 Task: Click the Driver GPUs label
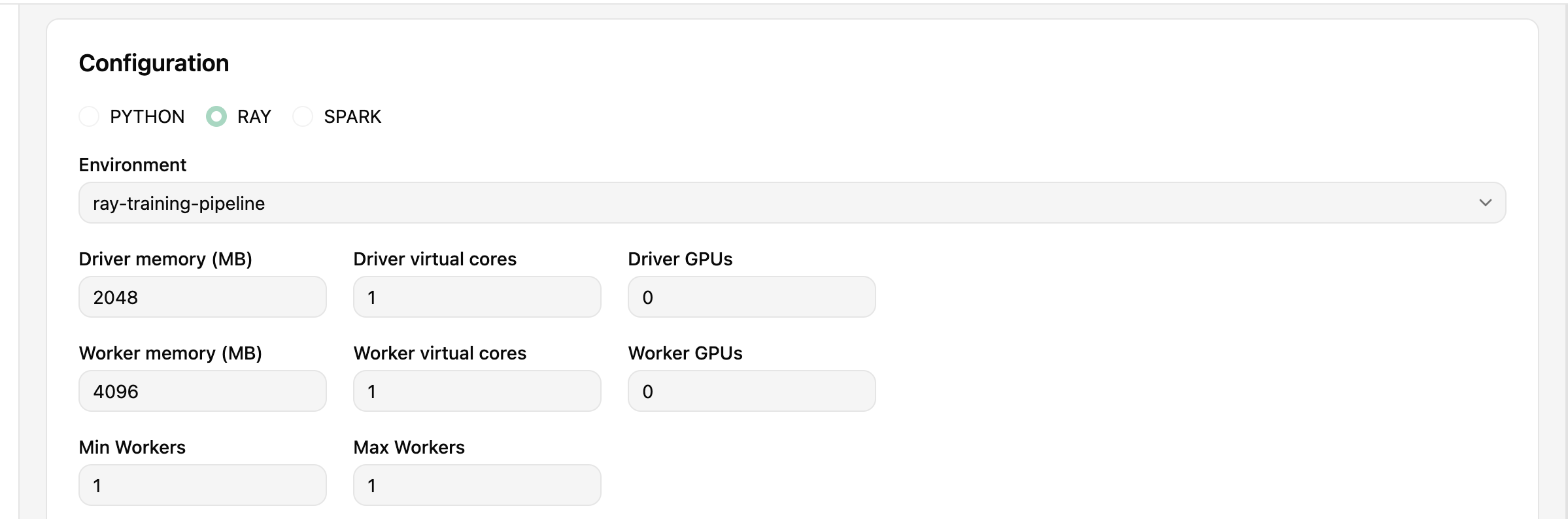[x=680, y=259]
